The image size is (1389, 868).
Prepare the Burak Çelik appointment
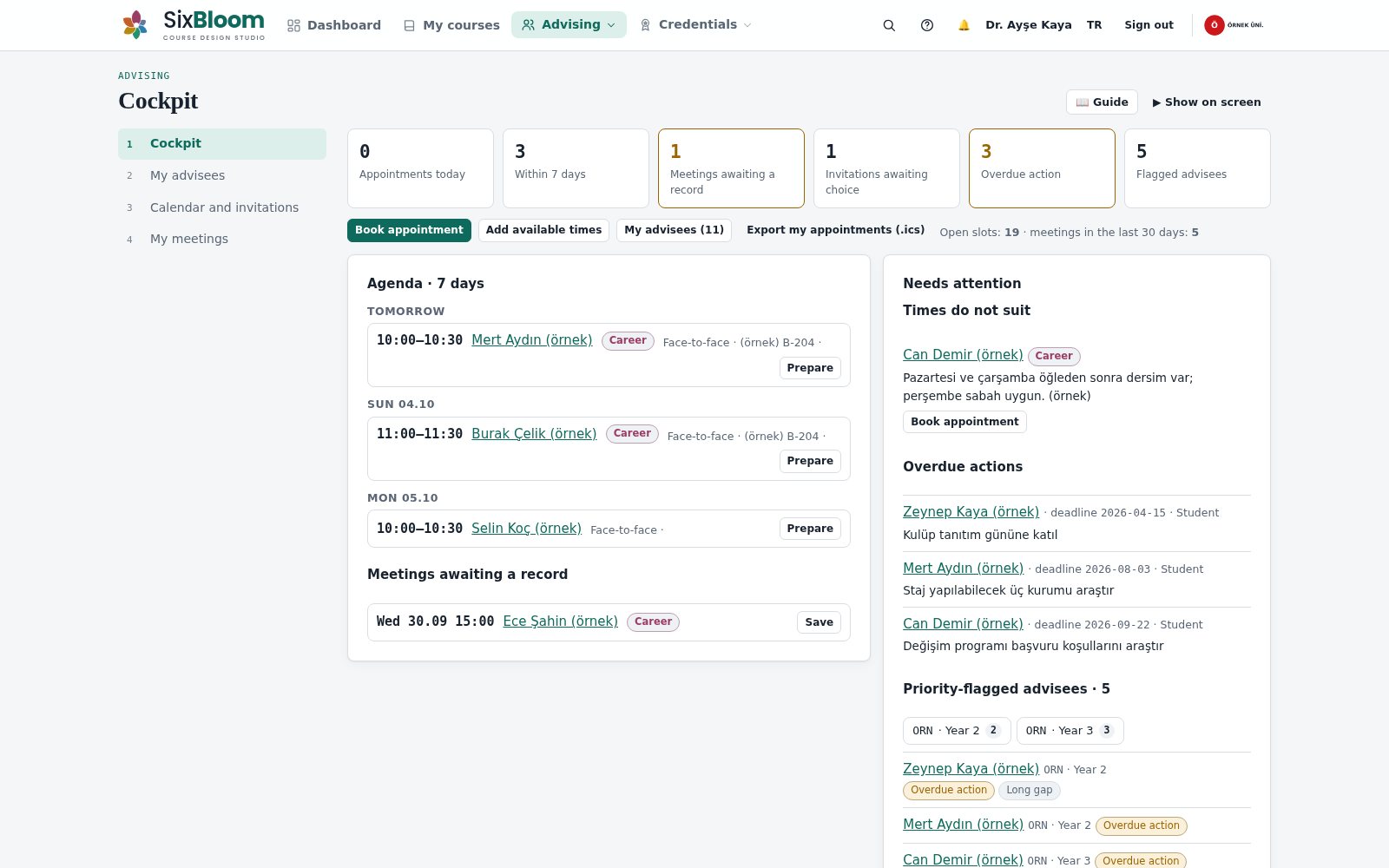coord(810,461)
